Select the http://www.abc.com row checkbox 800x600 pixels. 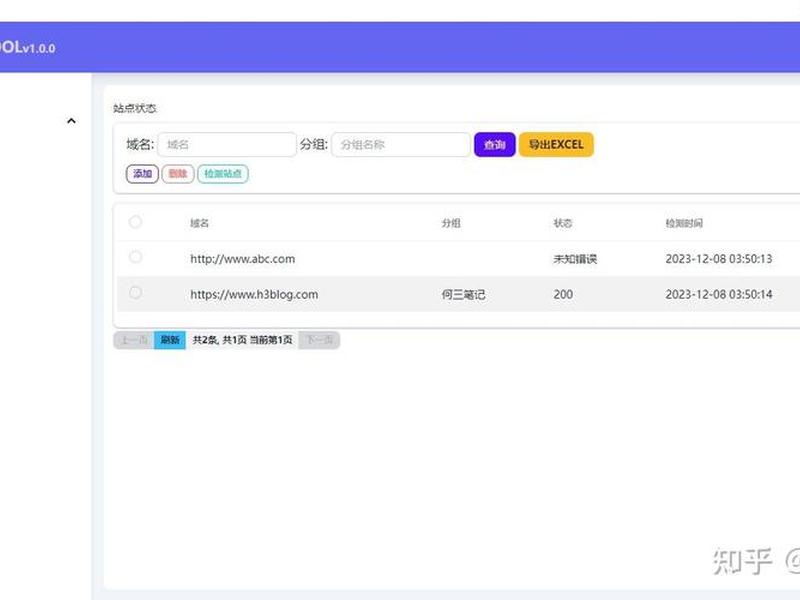[x=135, y=257]
